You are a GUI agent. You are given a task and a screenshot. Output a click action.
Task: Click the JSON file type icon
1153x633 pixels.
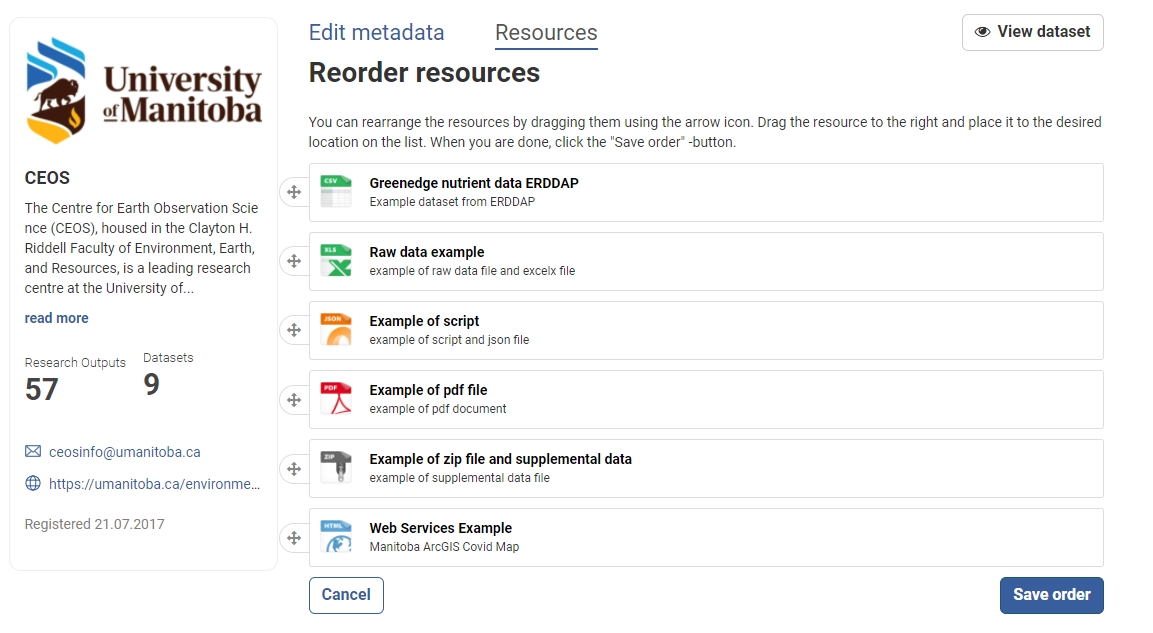pos(336,330)
